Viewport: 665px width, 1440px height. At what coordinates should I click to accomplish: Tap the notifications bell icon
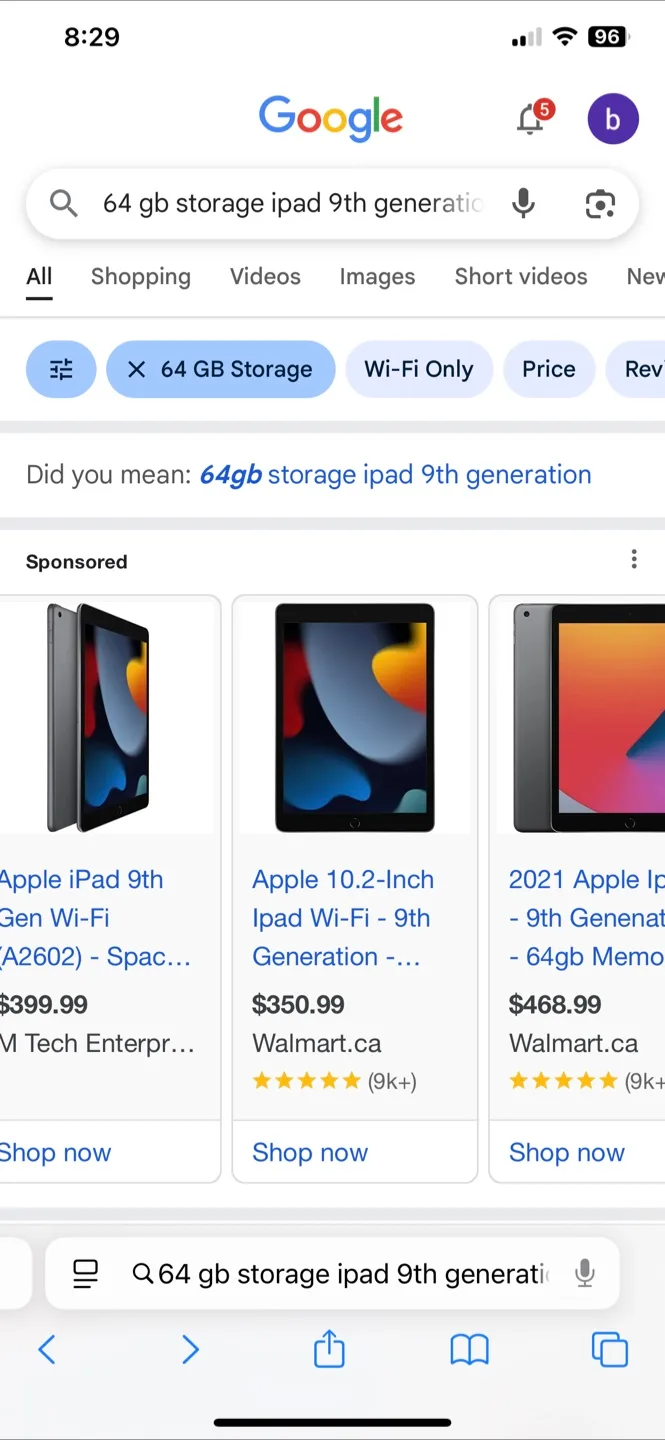coord(531,119)
